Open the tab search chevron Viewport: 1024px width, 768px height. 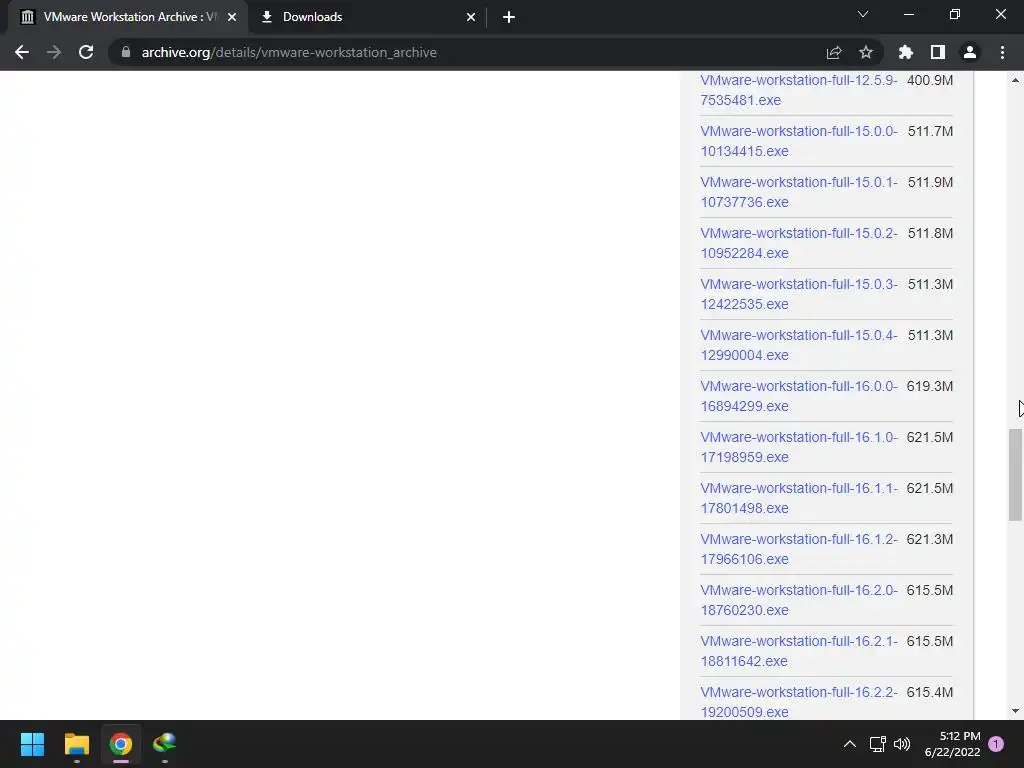click(863, 14)
